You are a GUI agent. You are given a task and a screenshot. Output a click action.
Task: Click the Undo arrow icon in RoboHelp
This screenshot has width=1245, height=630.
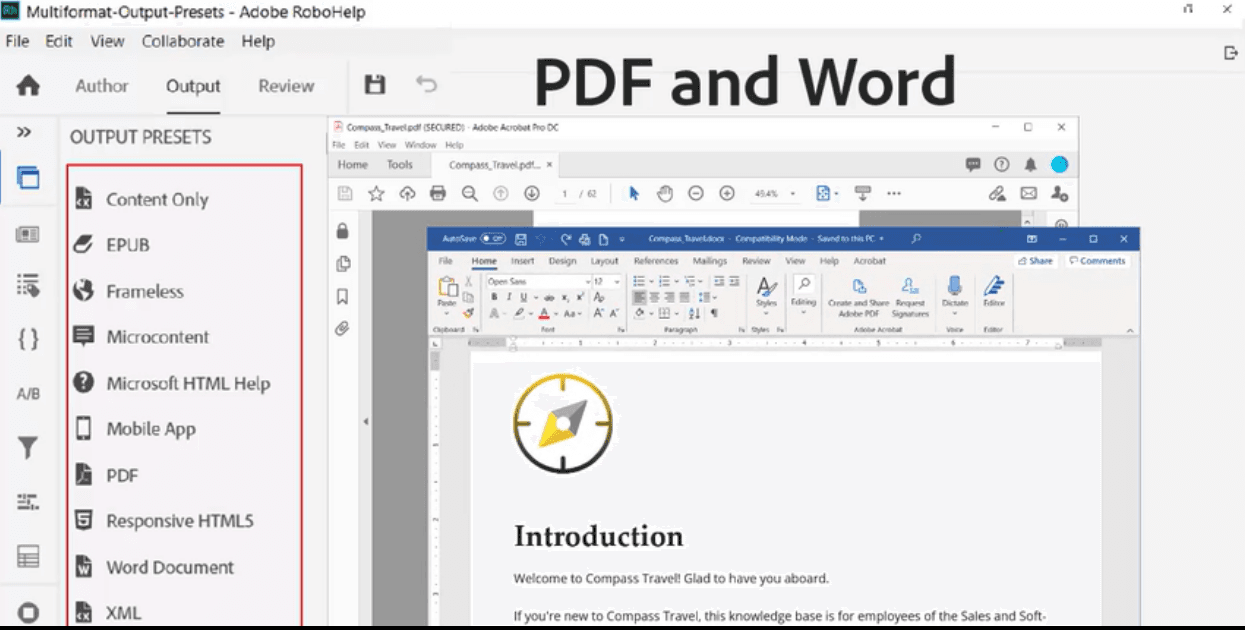coord(427,85)
